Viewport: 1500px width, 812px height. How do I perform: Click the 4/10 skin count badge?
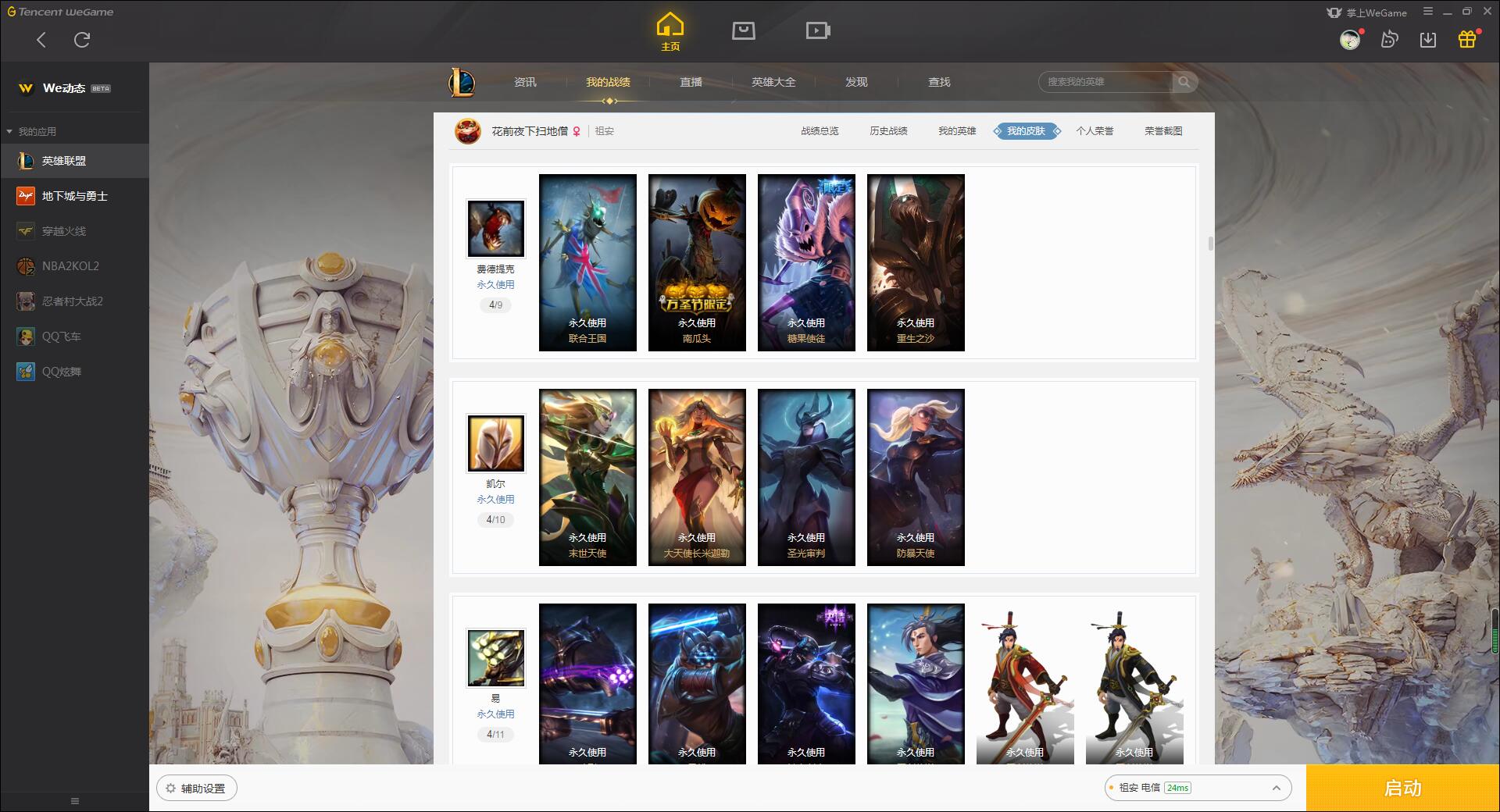coord(495,520)
